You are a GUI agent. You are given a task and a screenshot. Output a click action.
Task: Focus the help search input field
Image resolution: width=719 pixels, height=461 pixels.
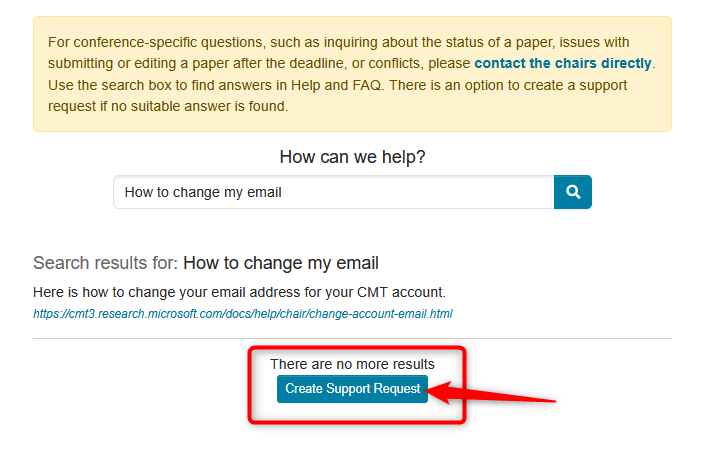(x=333, y=192)
